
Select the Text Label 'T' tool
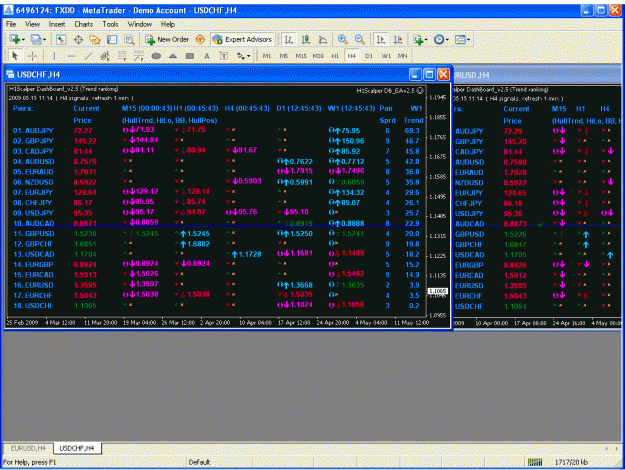click(x=224, y=56)
